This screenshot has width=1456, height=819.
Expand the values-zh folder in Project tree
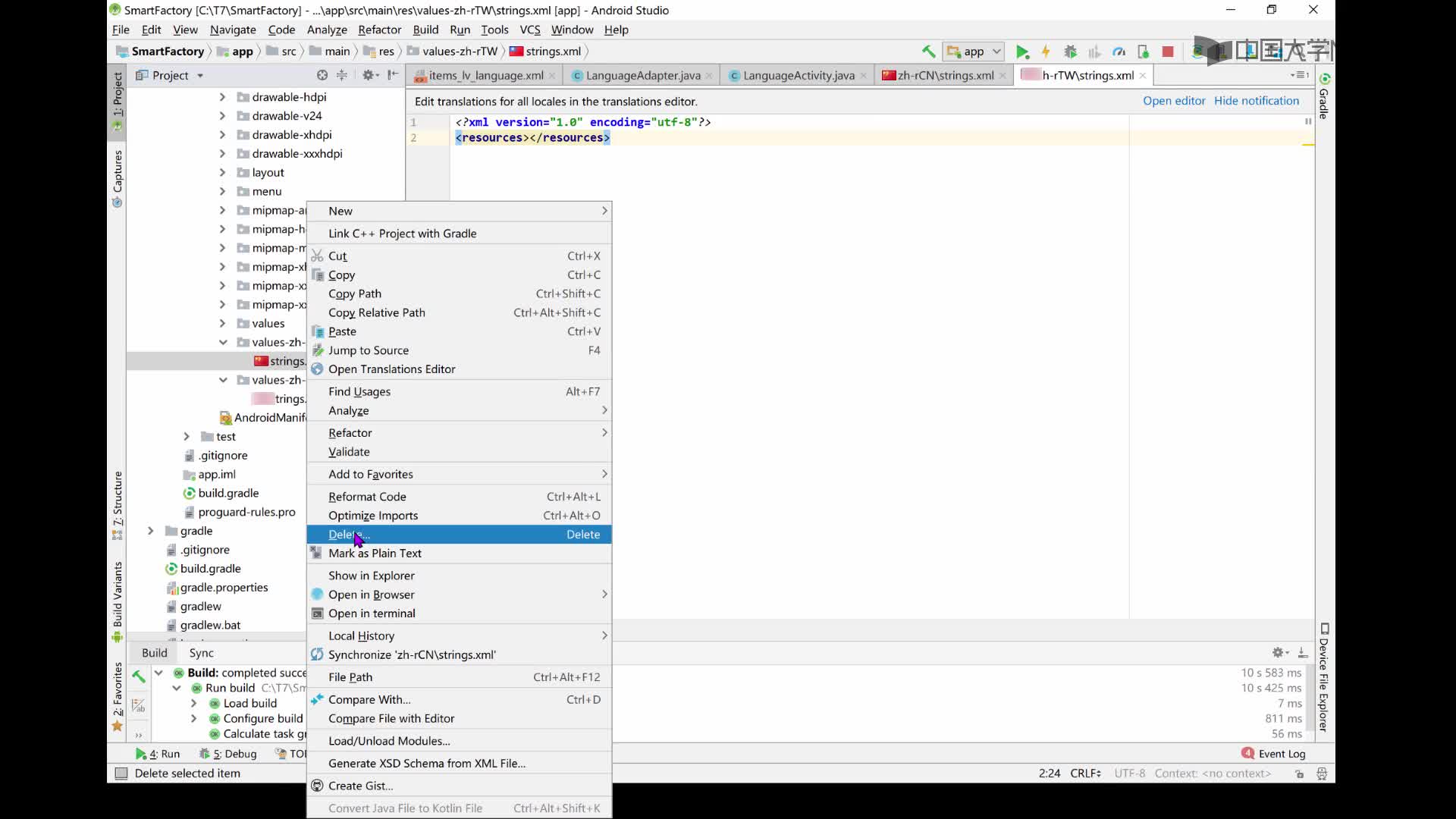[223, 342]
